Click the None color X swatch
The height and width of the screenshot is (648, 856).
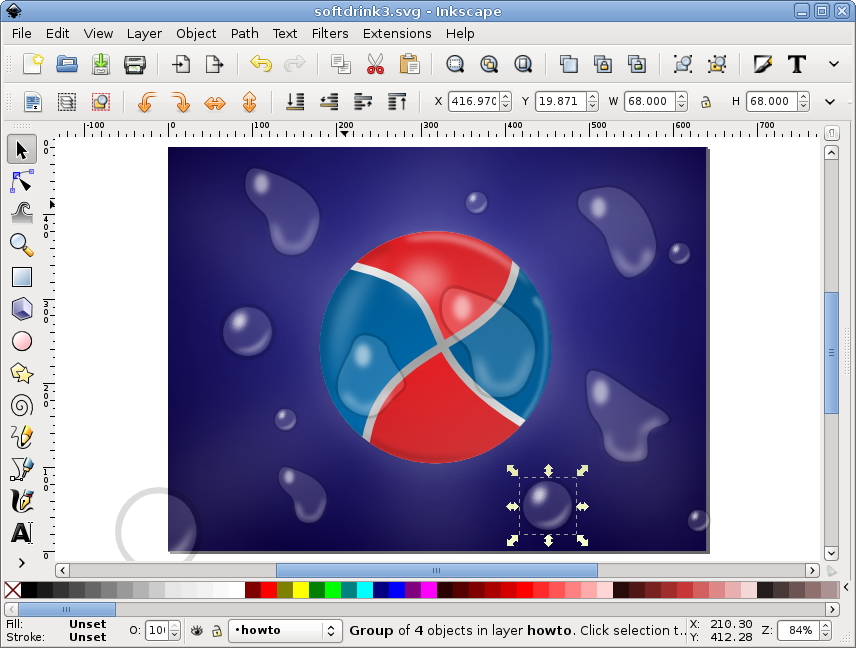[x=13, y=590]
